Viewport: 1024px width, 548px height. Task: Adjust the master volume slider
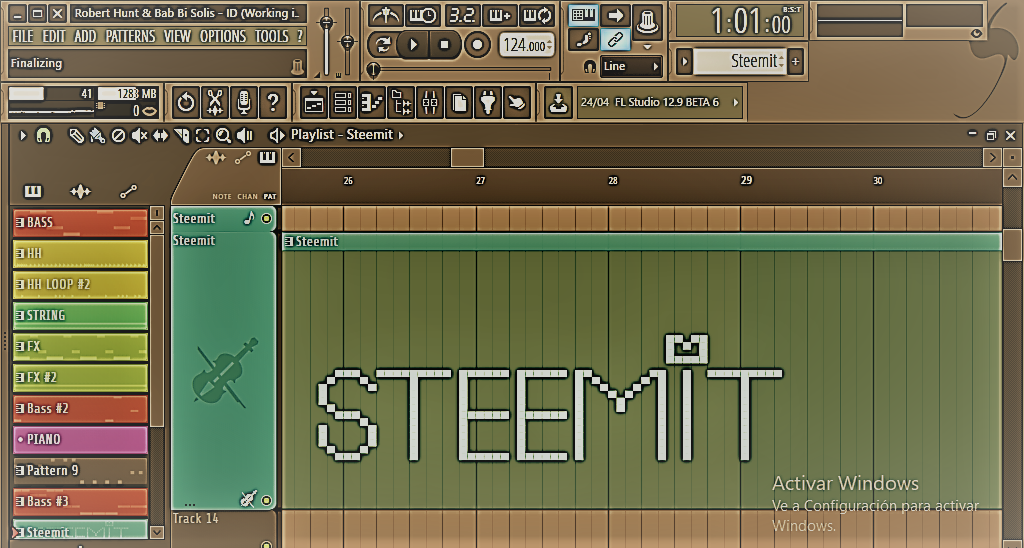(327, 22)
